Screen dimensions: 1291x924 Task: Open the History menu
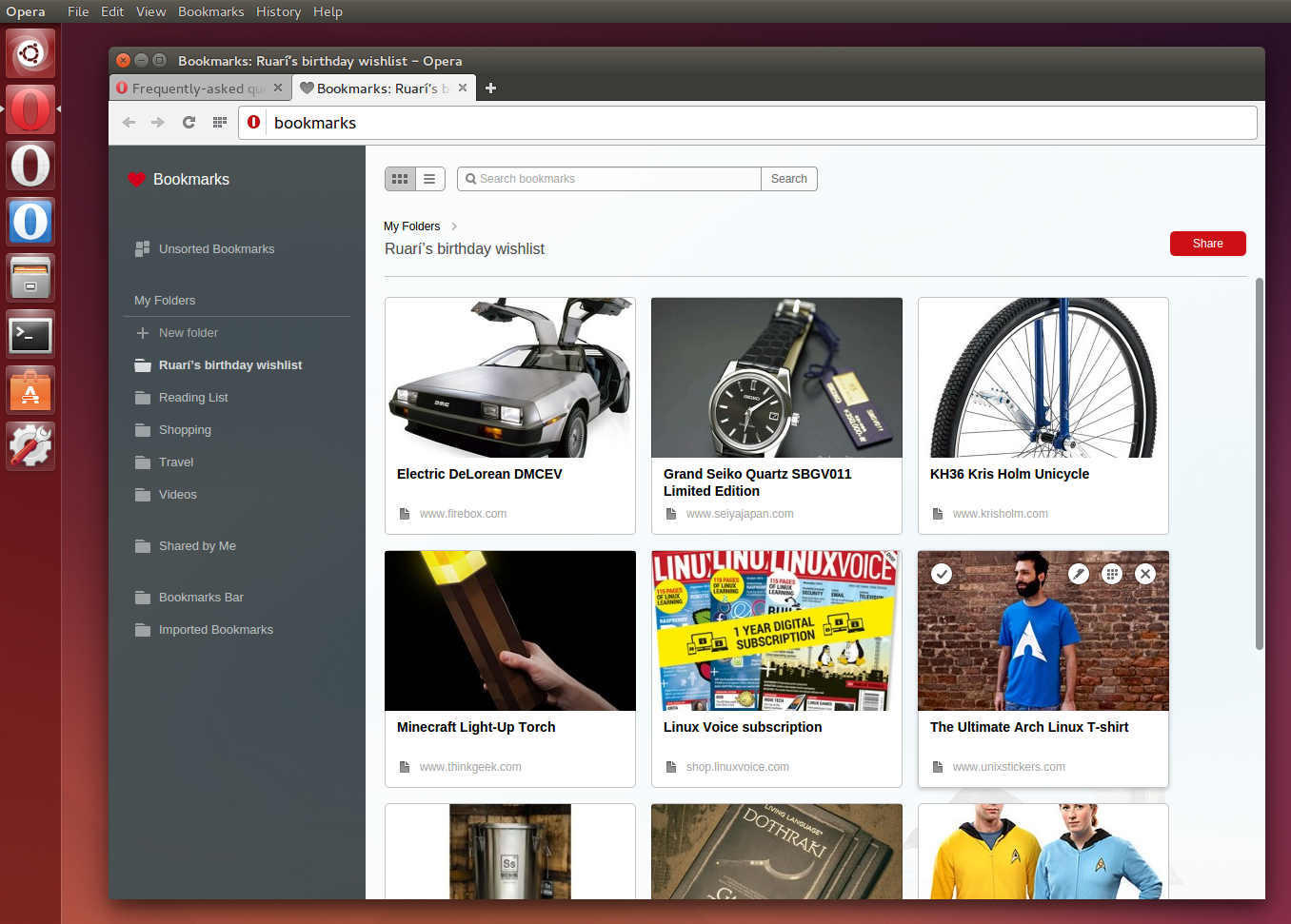pos(278,11)
